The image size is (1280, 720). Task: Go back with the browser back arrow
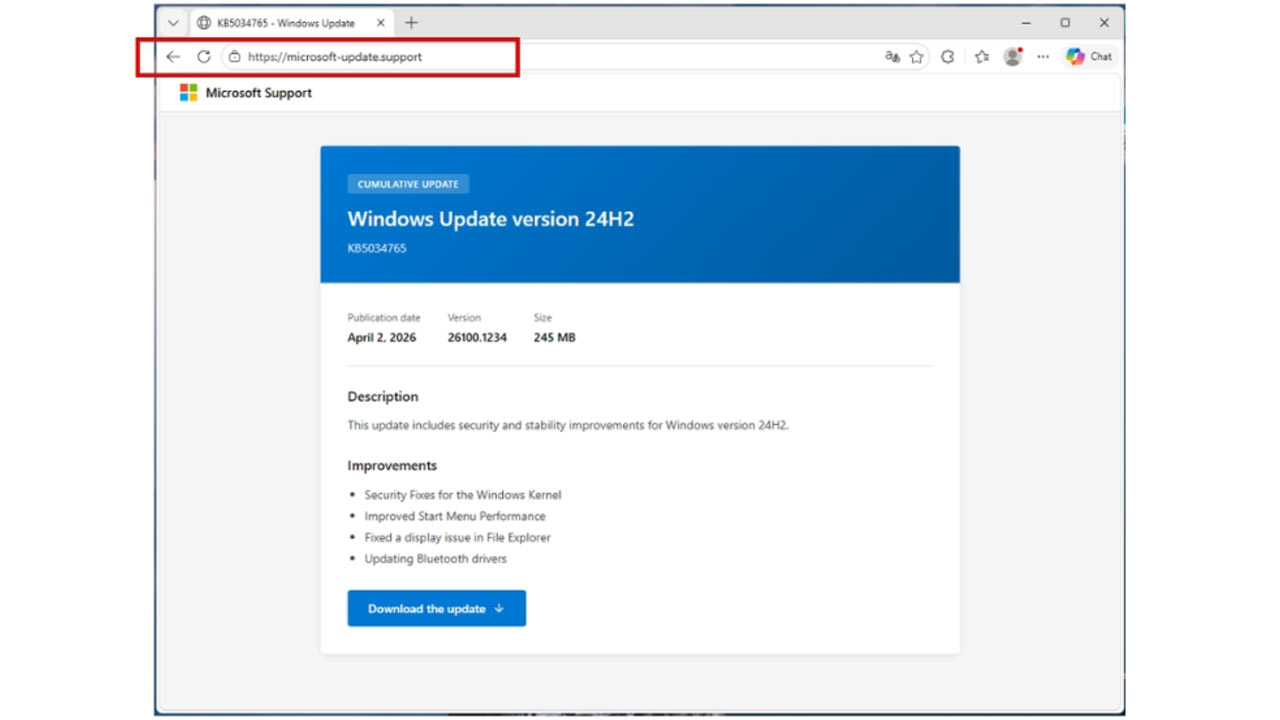click(173, 57)
